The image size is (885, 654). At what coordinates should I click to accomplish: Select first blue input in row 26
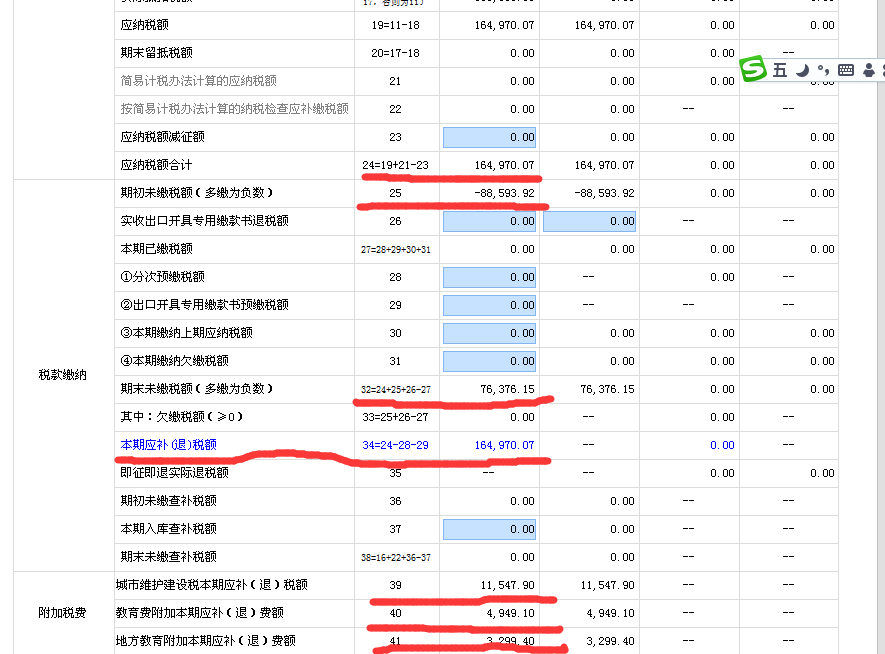(x=488, y=221)
